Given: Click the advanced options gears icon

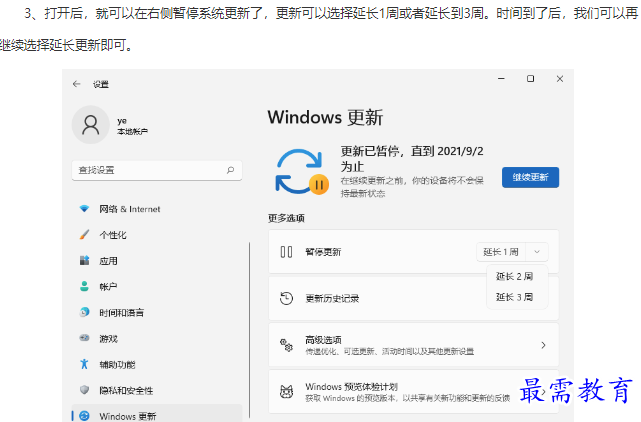Looking at the screenshot, I should (286, 345).
